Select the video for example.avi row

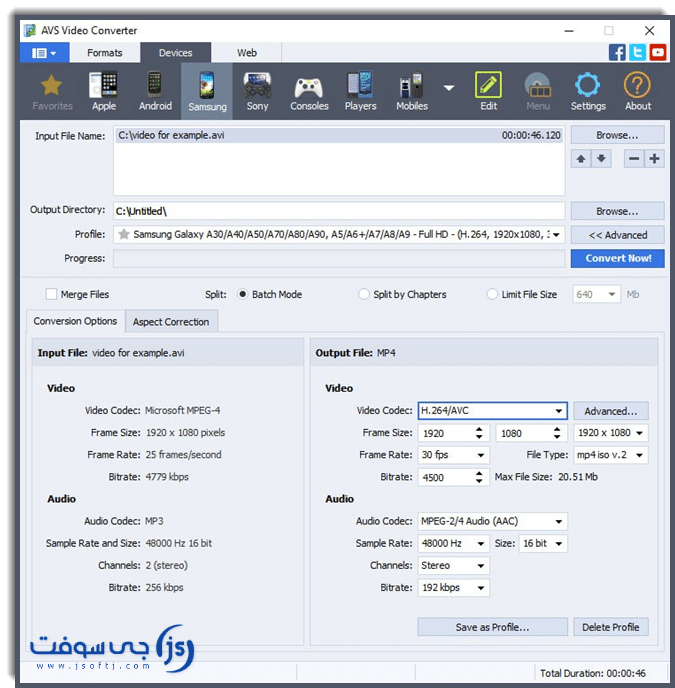(x=339, y=135)
